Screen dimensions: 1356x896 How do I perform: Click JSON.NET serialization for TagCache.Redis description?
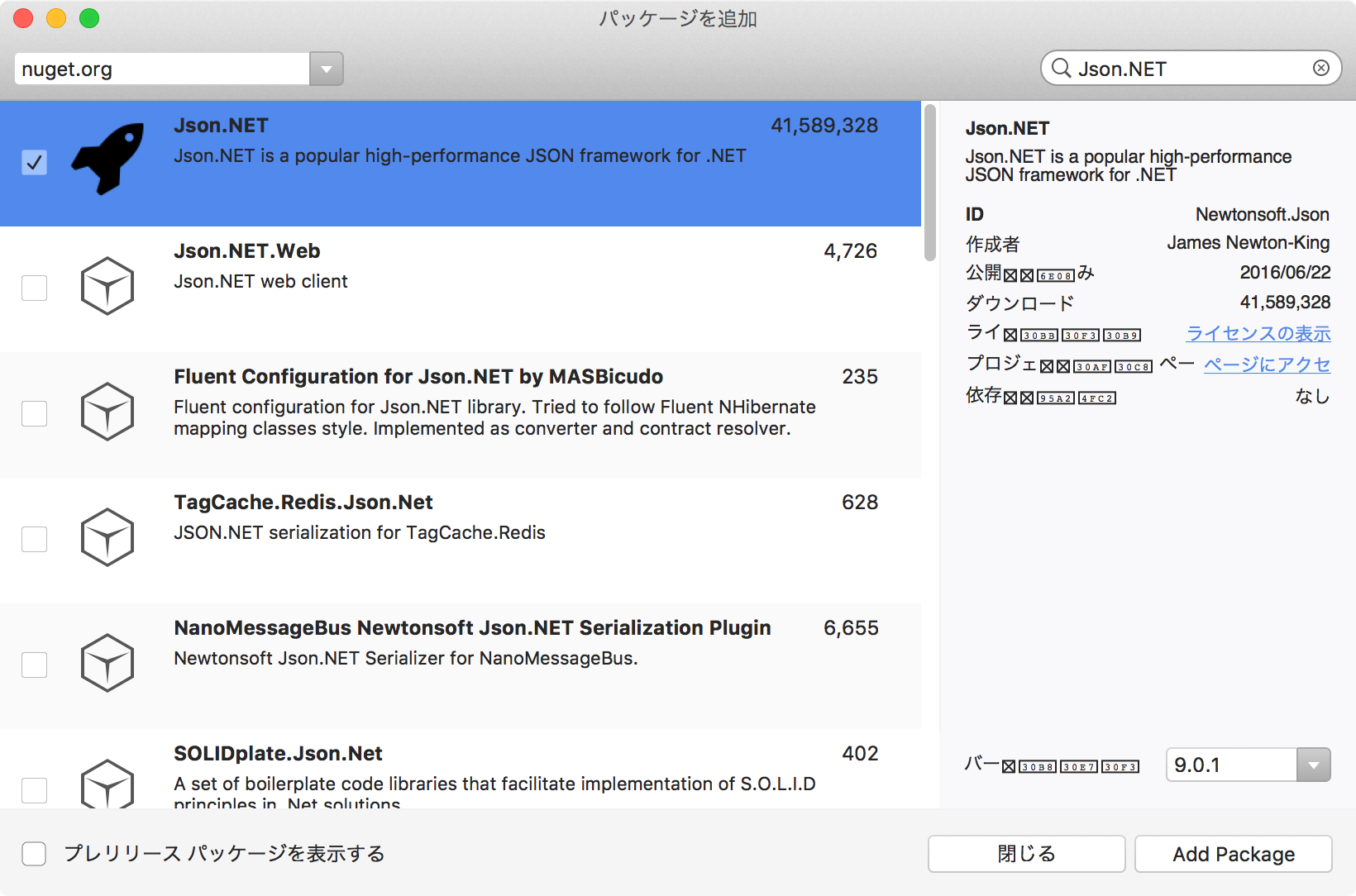coord(360,532)
